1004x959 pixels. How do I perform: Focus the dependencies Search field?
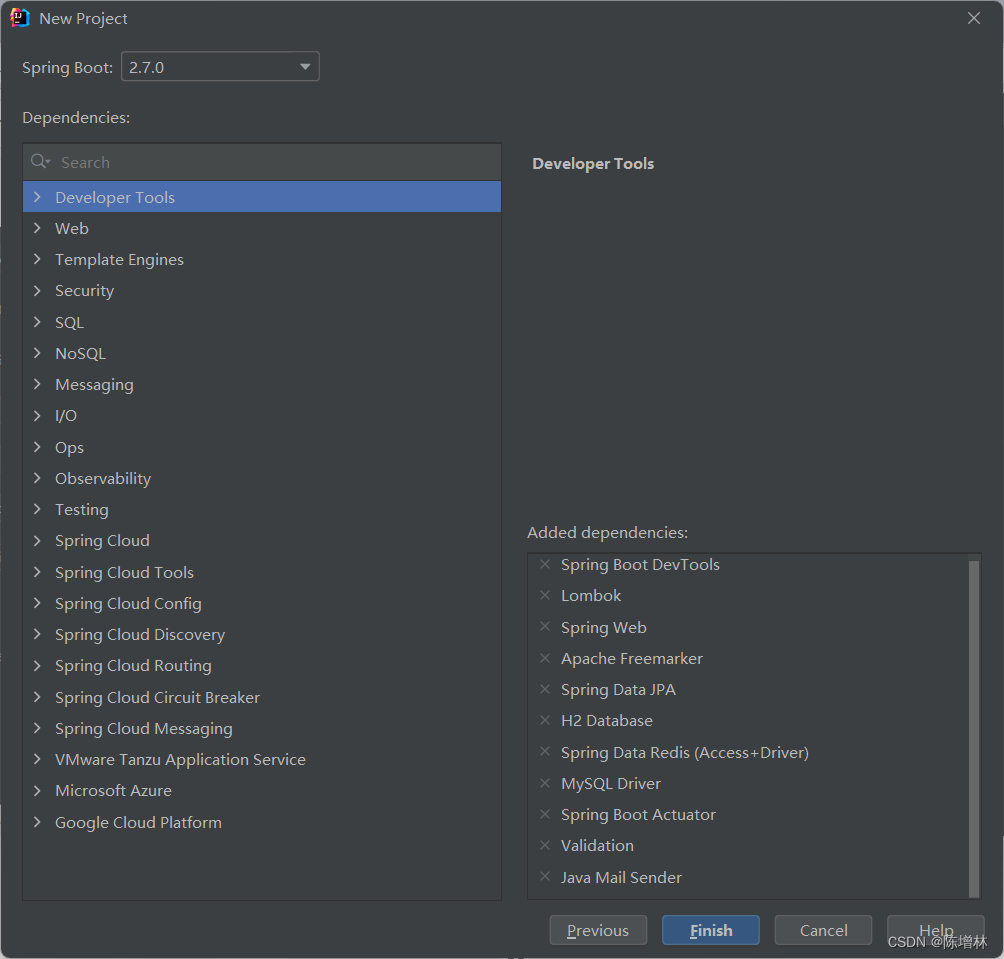click(262, 162)
